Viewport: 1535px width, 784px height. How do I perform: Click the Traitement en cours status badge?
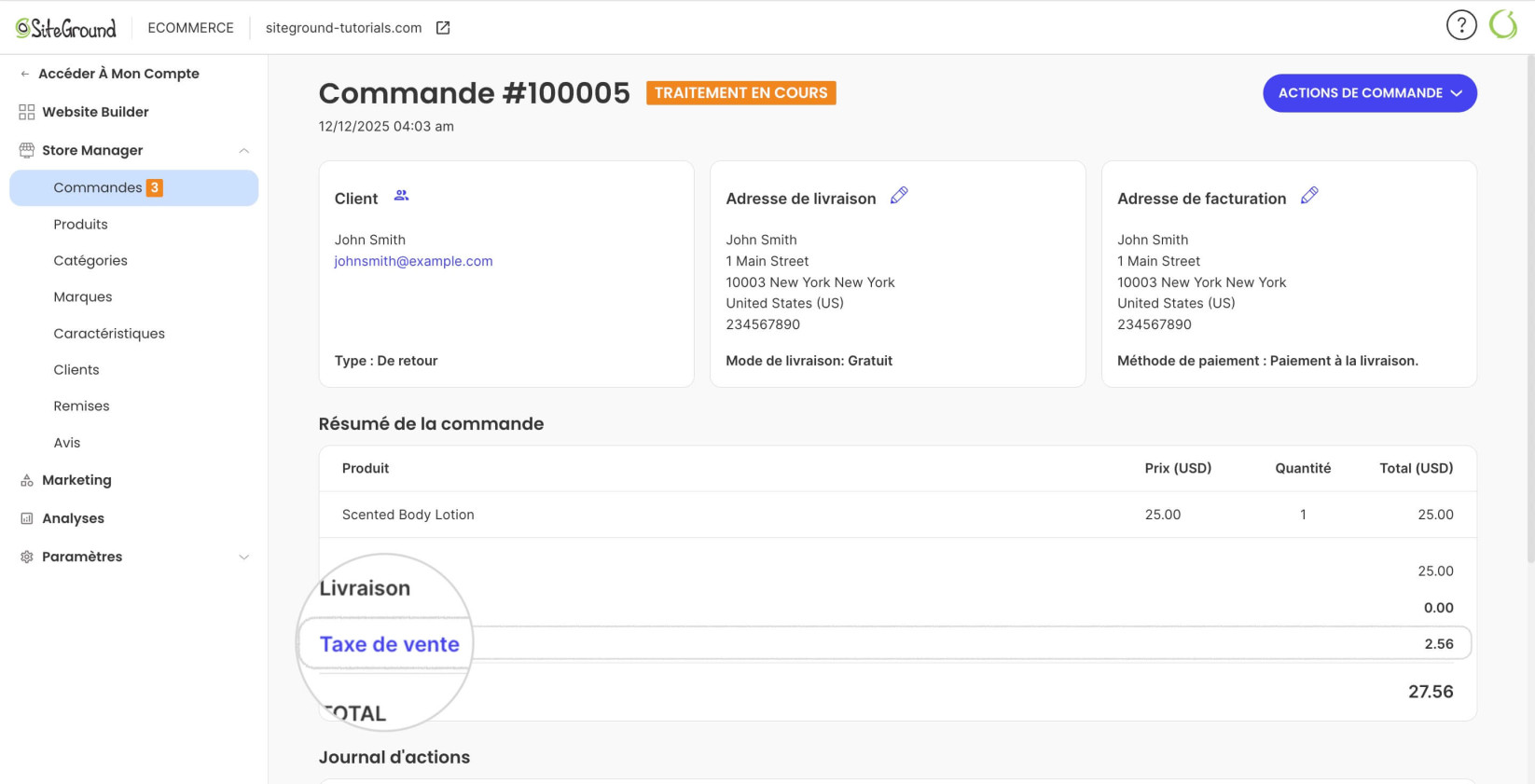click(x=740, y=93)
